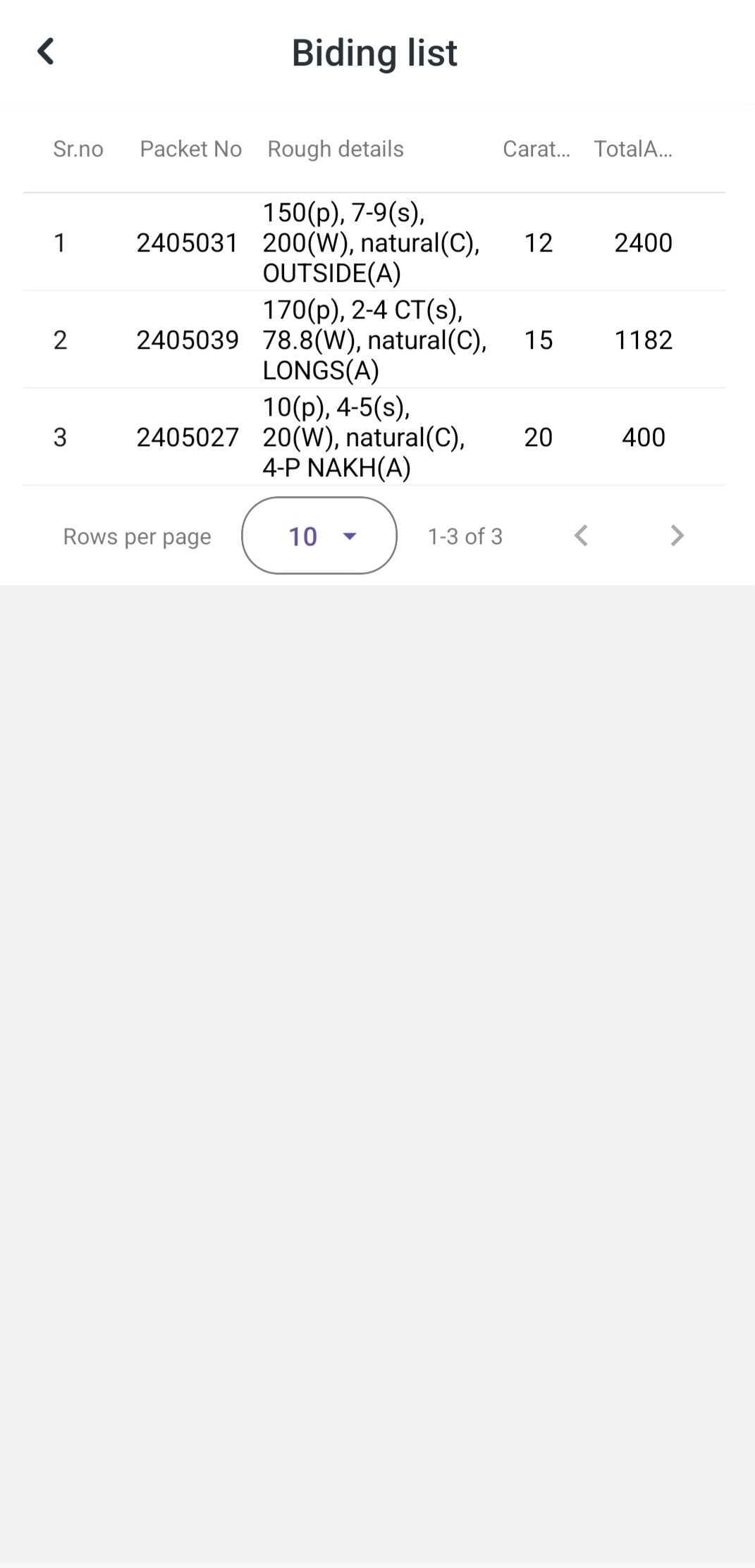Click the carat value 20 cell
The image size is (755, 1568).
pyautogui.click(x=538, y=437)
